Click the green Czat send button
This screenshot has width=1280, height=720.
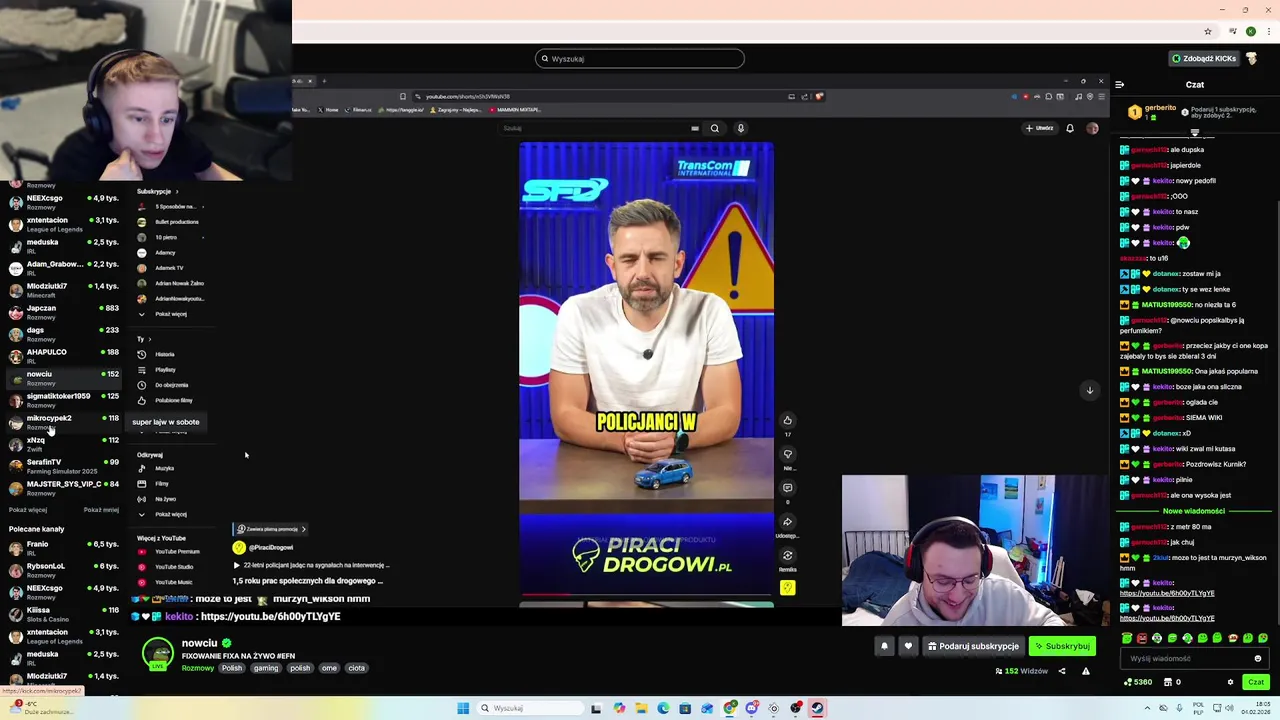coord(1256,682)
